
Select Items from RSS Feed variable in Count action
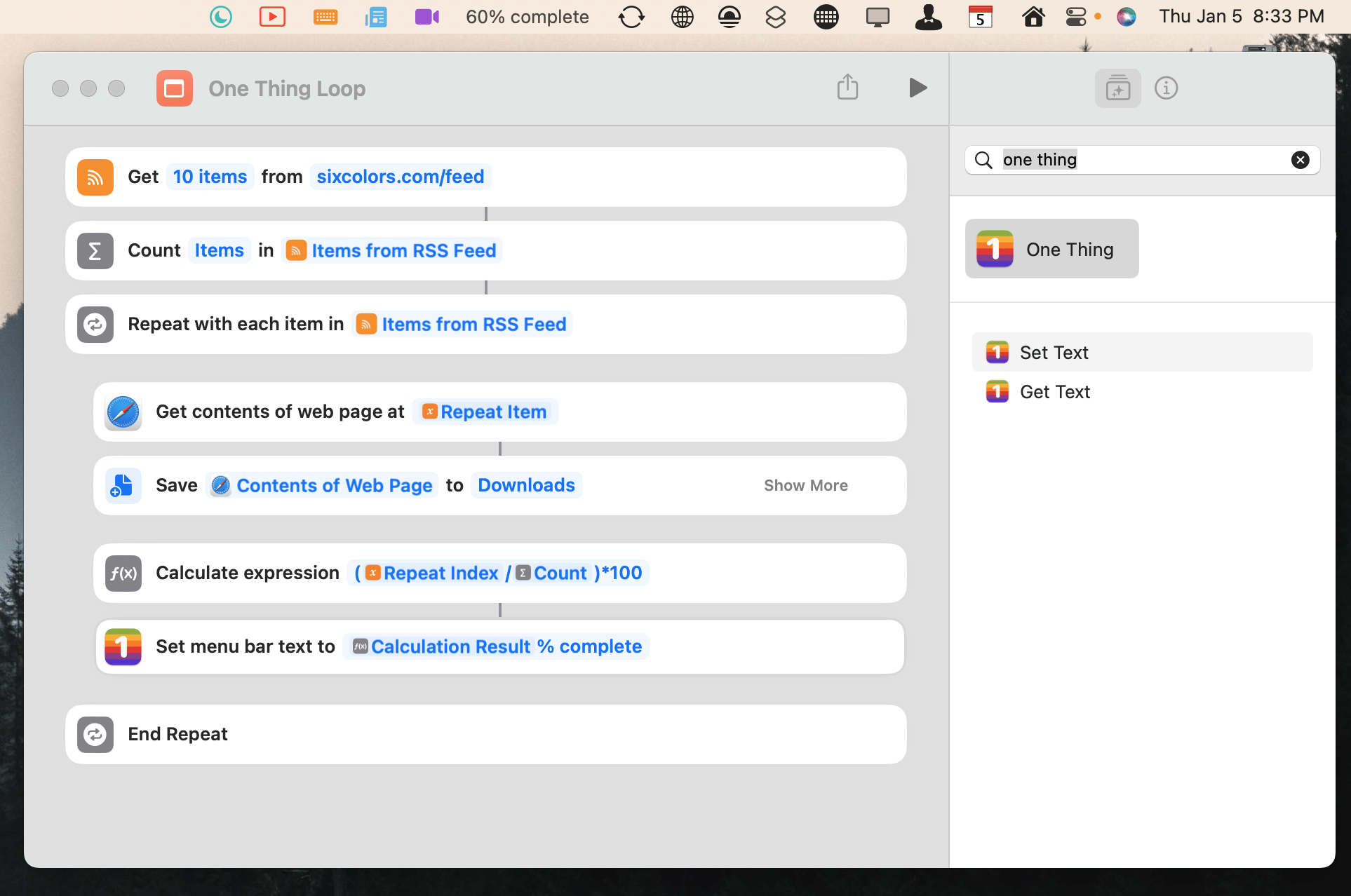(x=391, y=250)
